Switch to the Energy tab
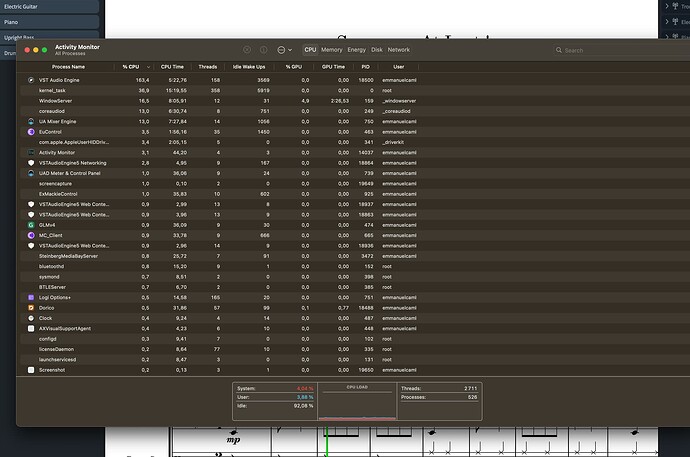690x457 pixels. pos(356,50)
